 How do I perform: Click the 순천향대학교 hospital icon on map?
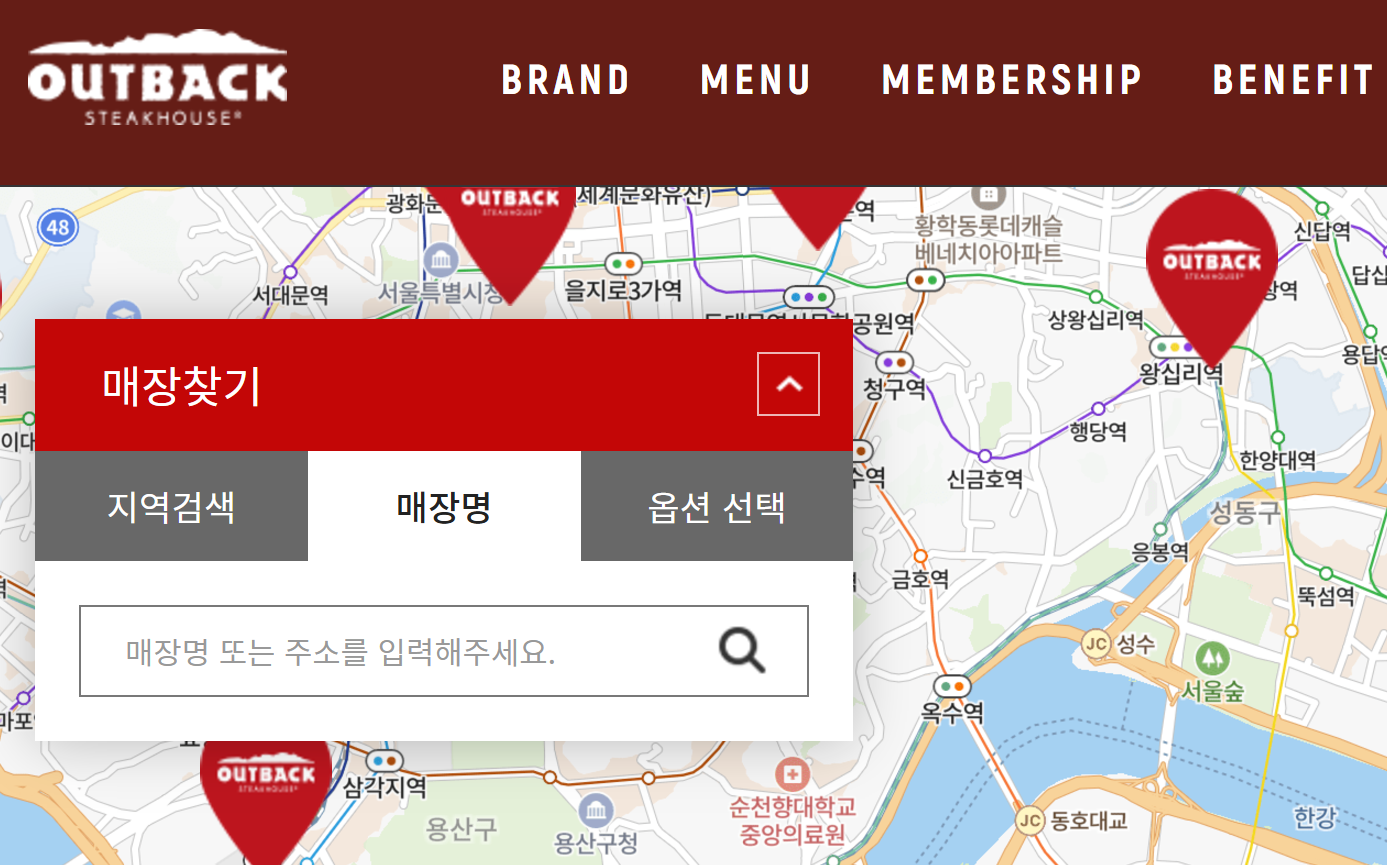tap(792, 775)
